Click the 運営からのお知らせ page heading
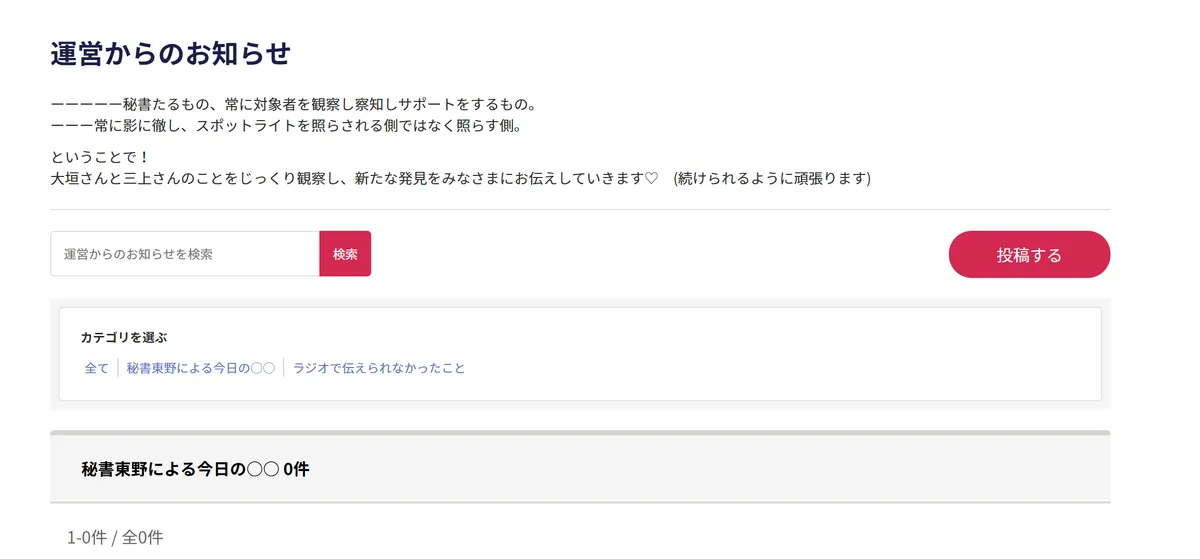The image size is (1200, 559). click(170, 54)
